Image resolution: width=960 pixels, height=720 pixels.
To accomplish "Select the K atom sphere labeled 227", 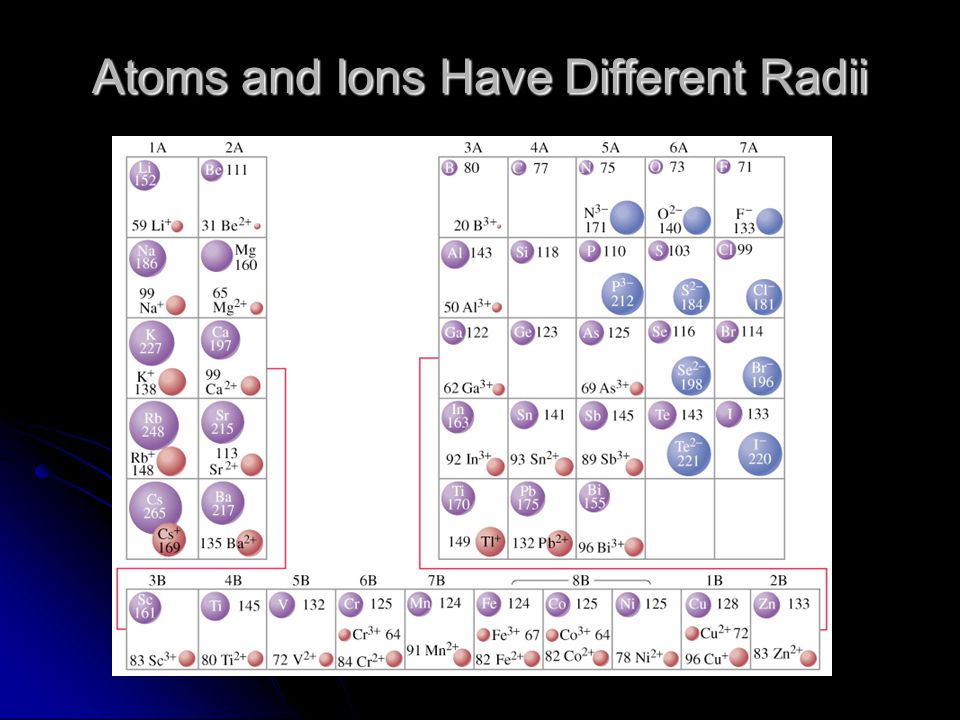I will pyautogui.click(x=151, y=343).
